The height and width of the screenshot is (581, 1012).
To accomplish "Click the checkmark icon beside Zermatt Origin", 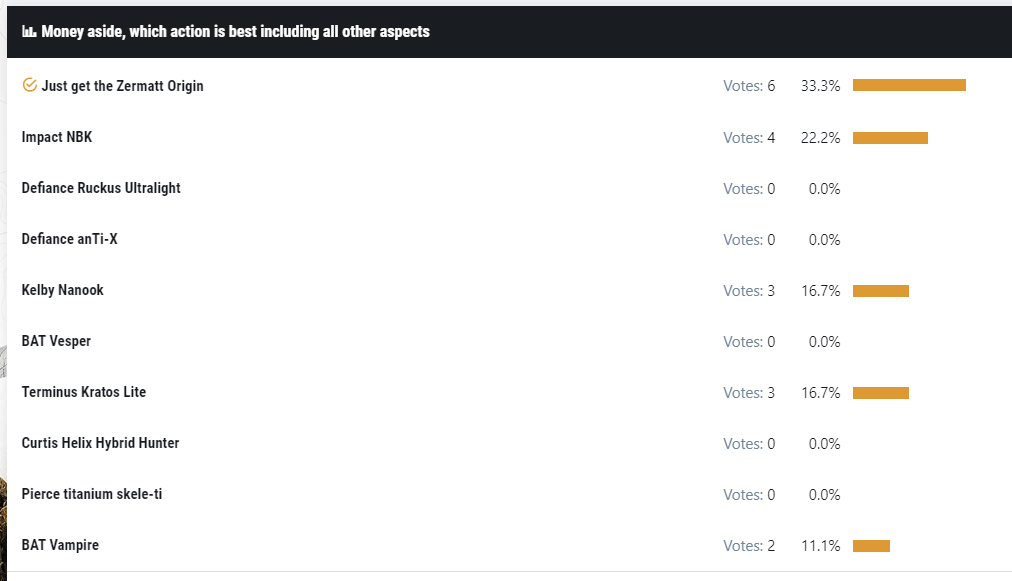I will [x=30, y=85].
